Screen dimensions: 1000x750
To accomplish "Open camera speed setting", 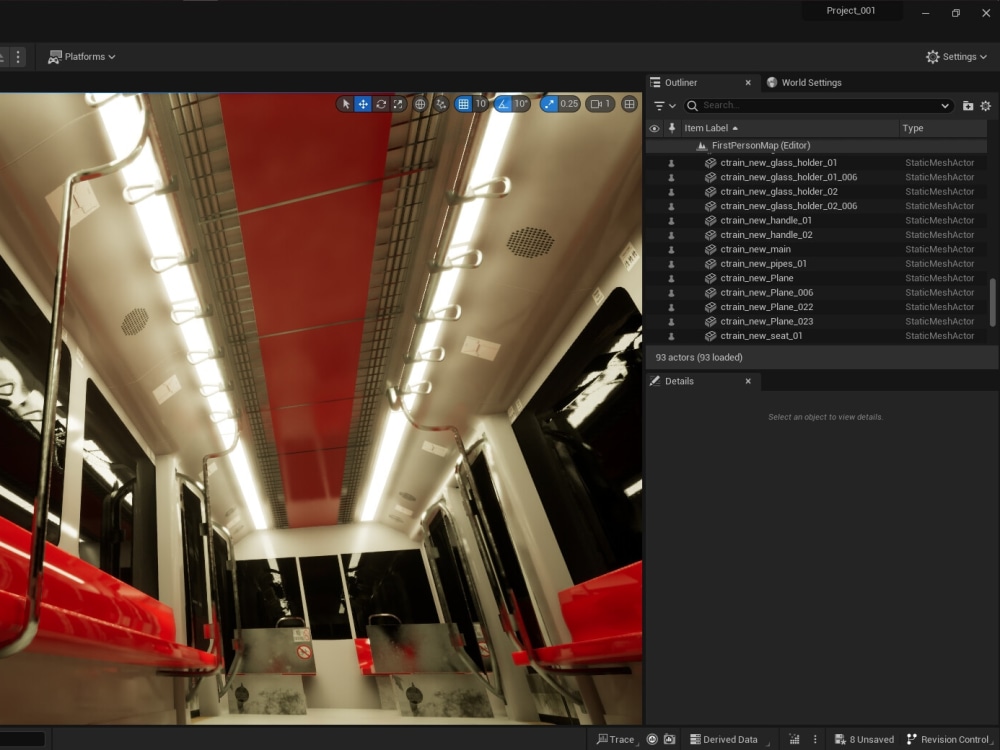I will coord(600,104).
